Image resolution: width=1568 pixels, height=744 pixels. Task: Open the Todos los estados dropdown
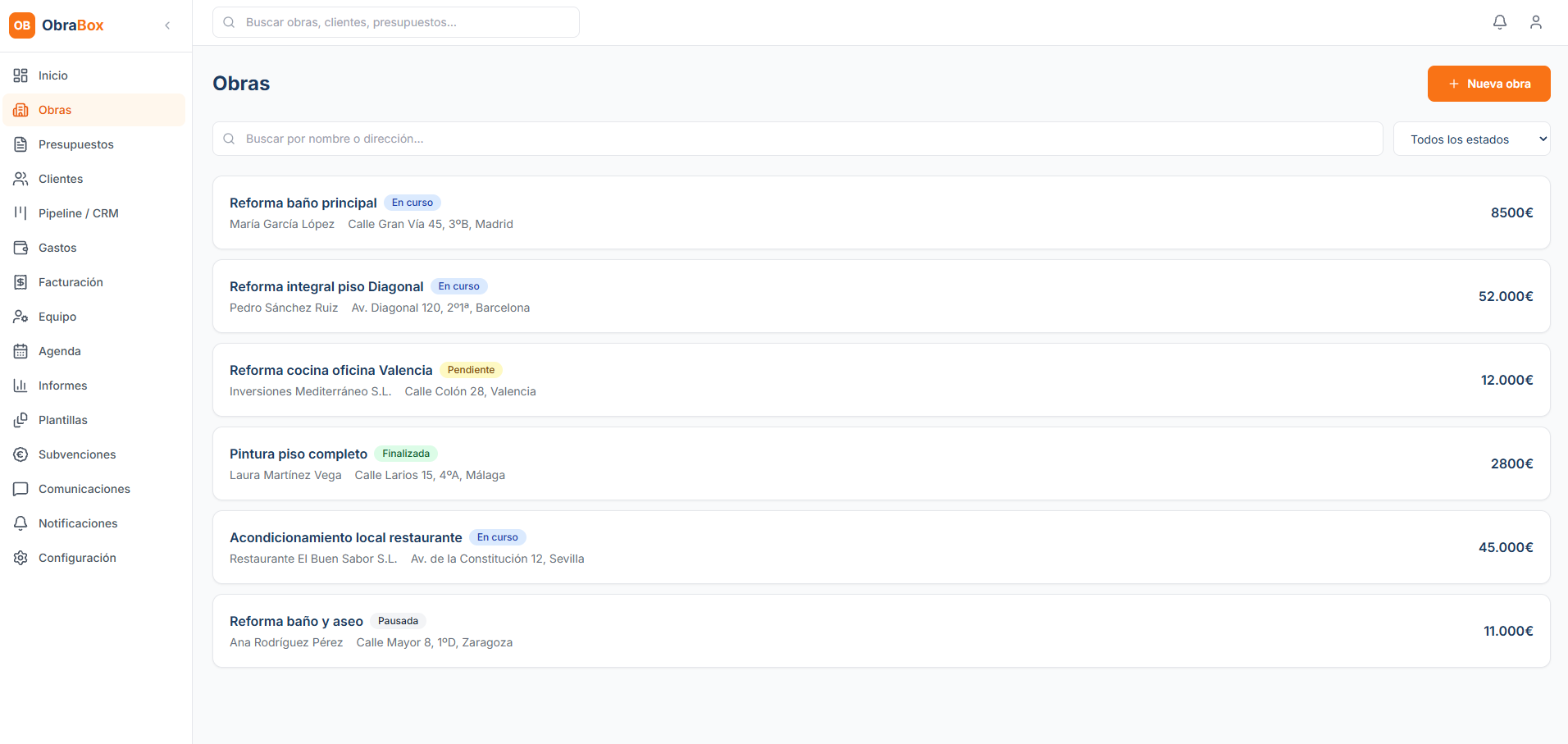pyautogui.click(x=1471, y=139)
